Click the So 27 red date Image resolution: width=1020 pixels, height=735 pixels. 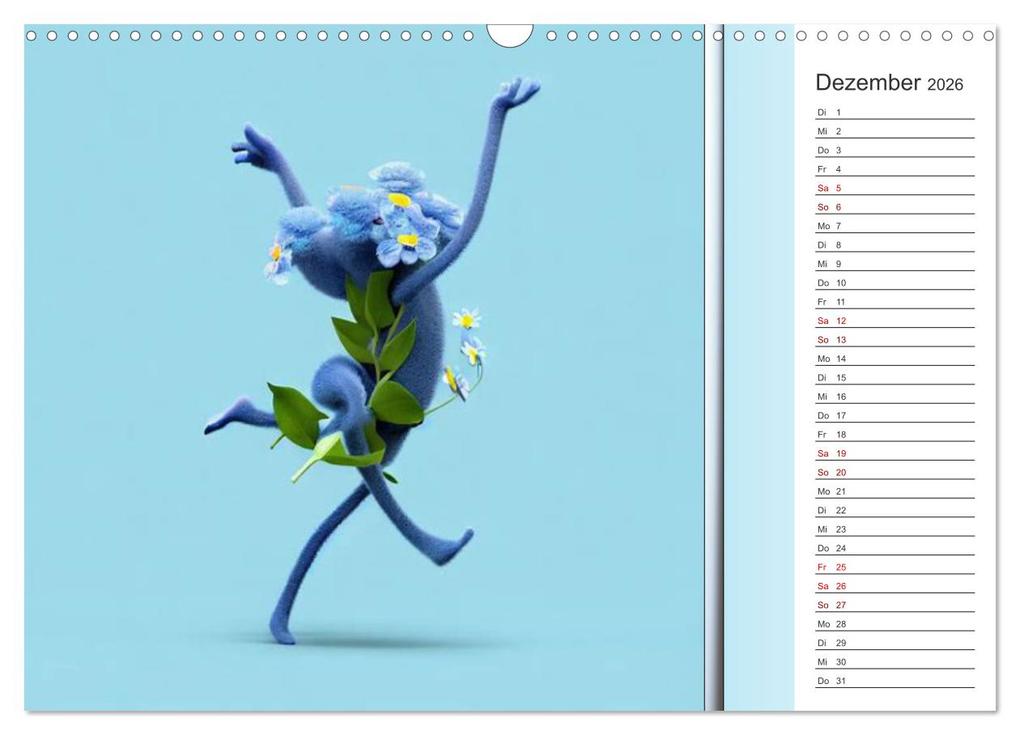[x=893, y=604]
